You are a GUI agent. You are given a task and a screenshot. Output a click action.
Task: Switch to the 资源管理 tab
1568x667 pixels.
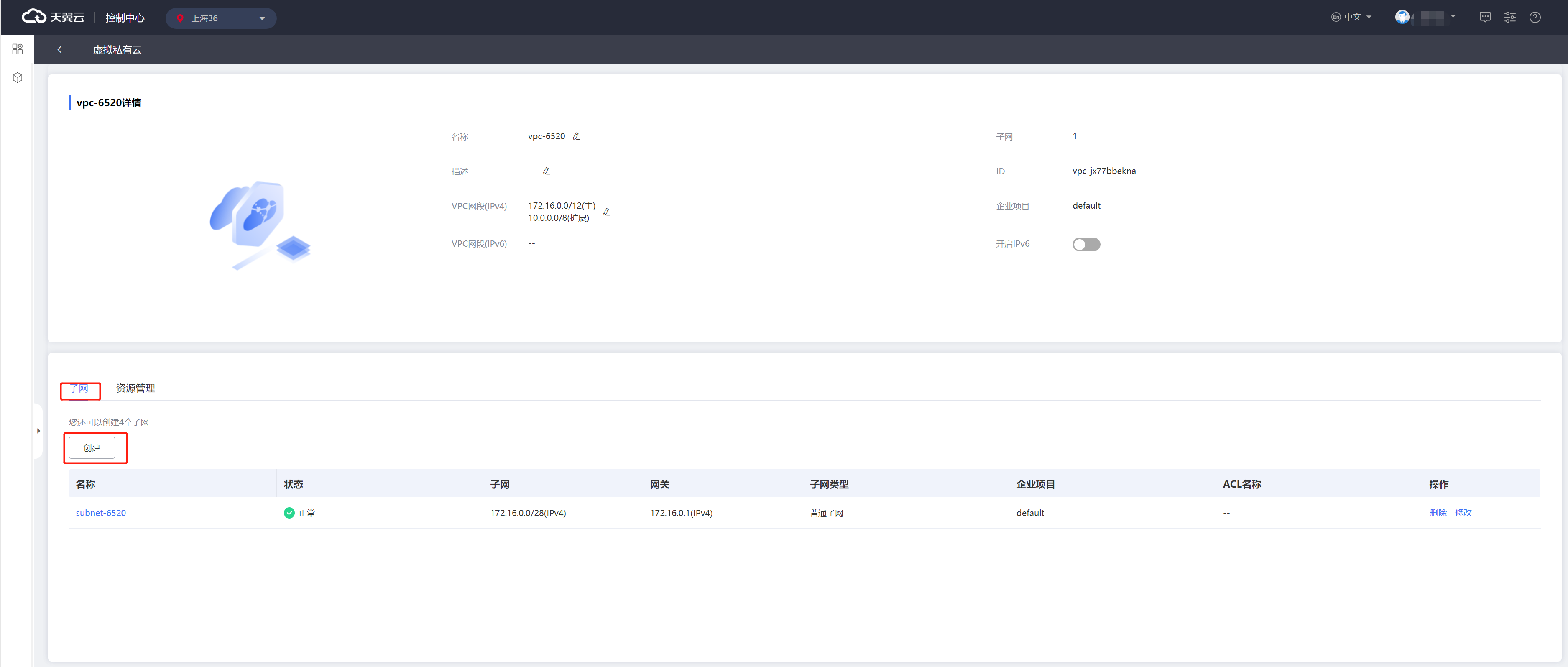tap(135, 388)
